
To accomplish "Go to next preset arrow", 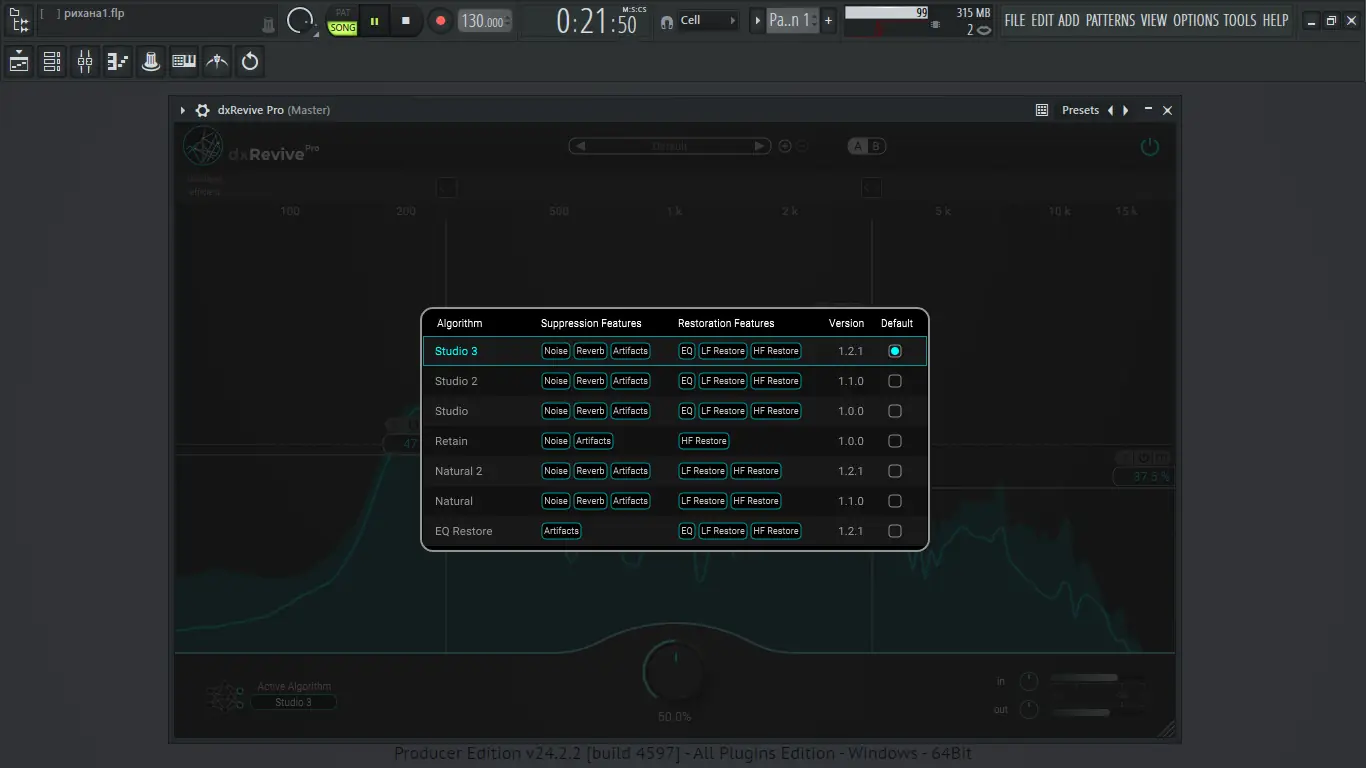I will point(1126,110).
